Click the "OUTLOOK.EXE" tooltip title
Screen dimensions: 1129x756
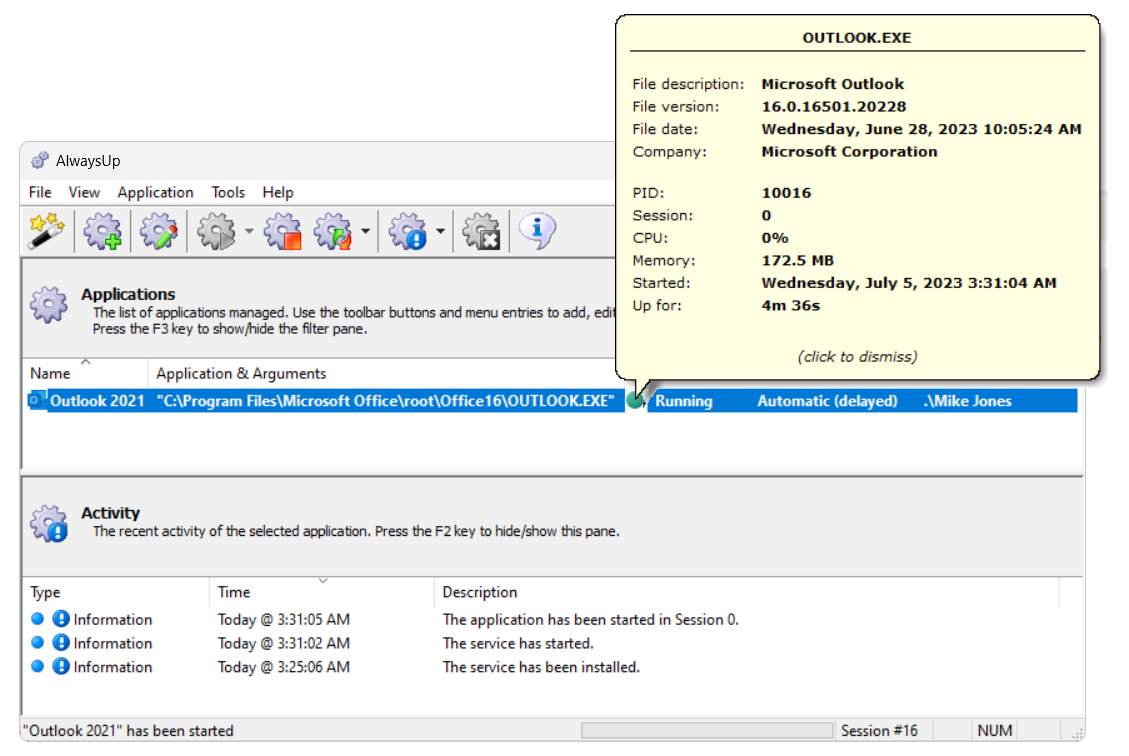857,37
